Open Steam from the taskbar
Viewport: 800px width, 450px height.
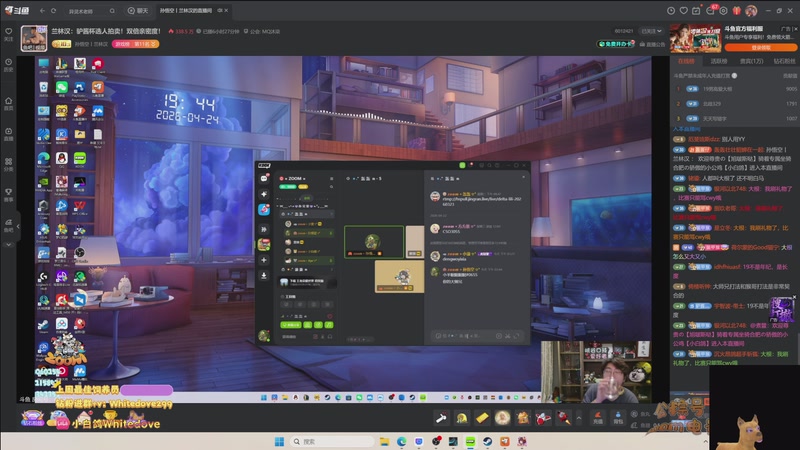(487, 441)
